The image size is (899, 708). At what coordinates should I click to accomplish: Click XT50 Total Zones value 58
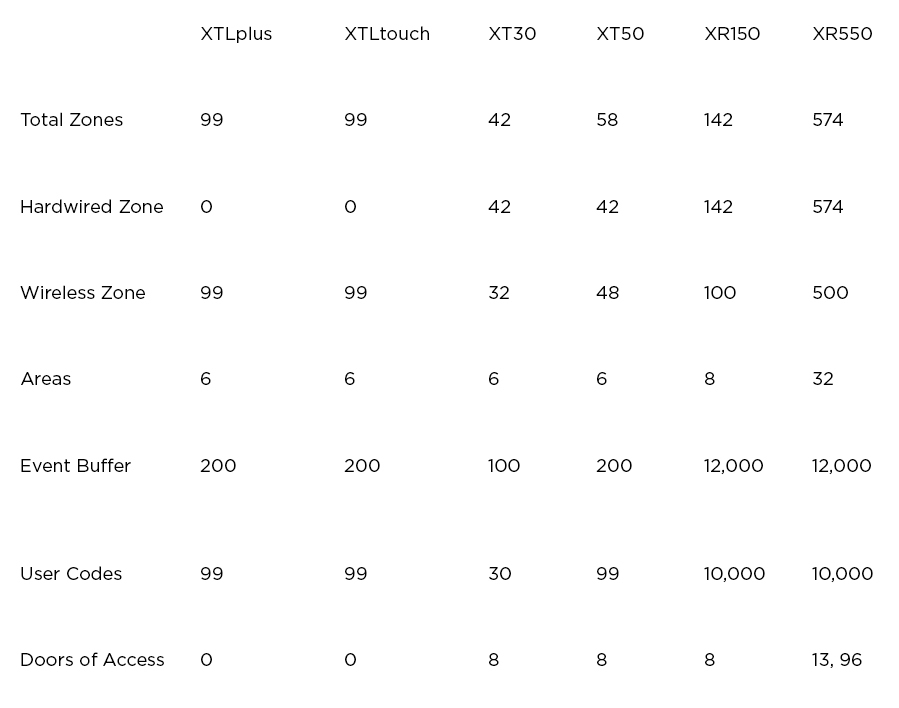(607, 120)
